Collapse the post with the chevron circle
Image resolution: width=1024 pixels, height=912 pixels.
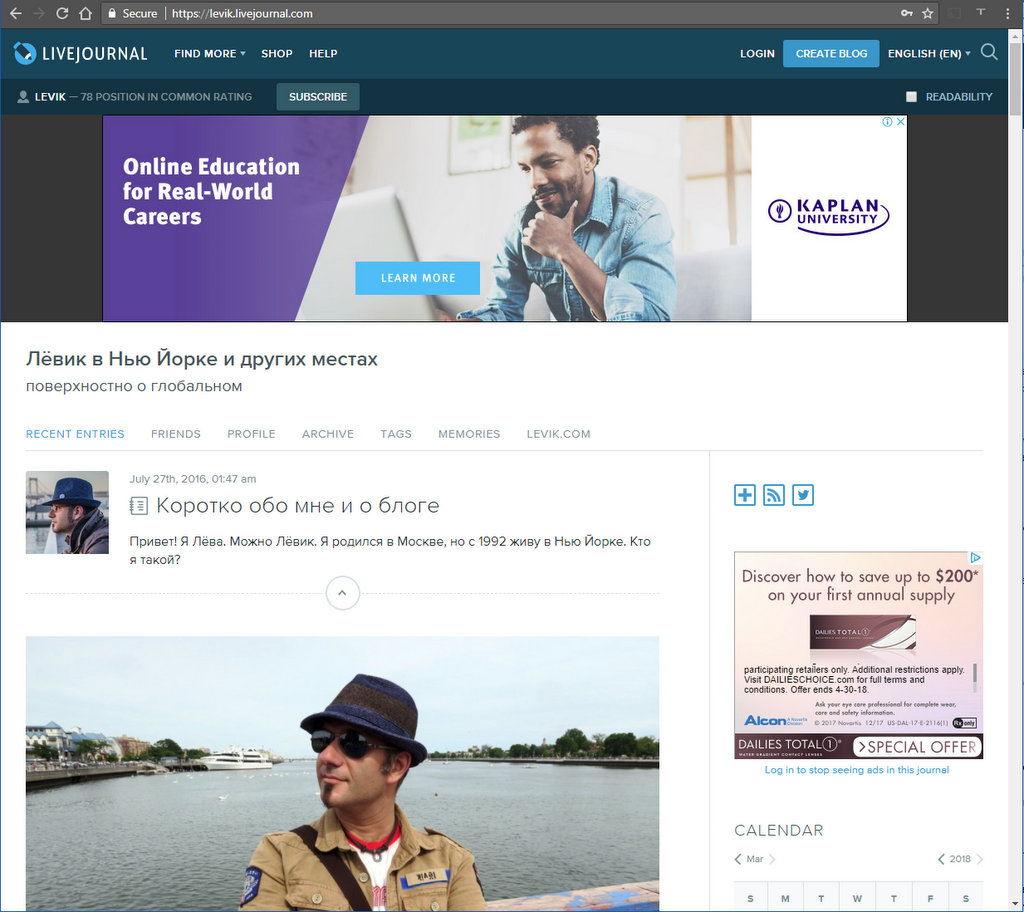click(342, 593)
